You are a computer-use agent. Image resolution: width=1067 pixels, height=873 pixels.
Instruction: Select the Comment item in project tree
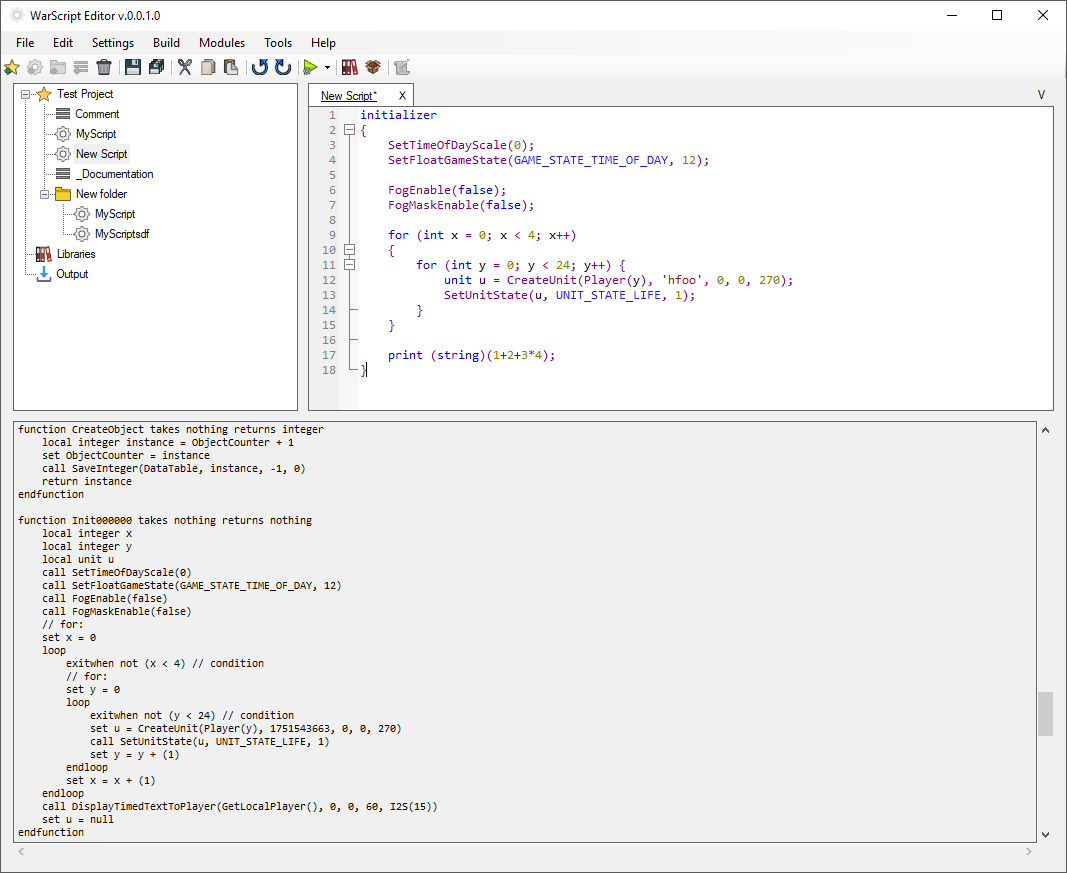97,114
